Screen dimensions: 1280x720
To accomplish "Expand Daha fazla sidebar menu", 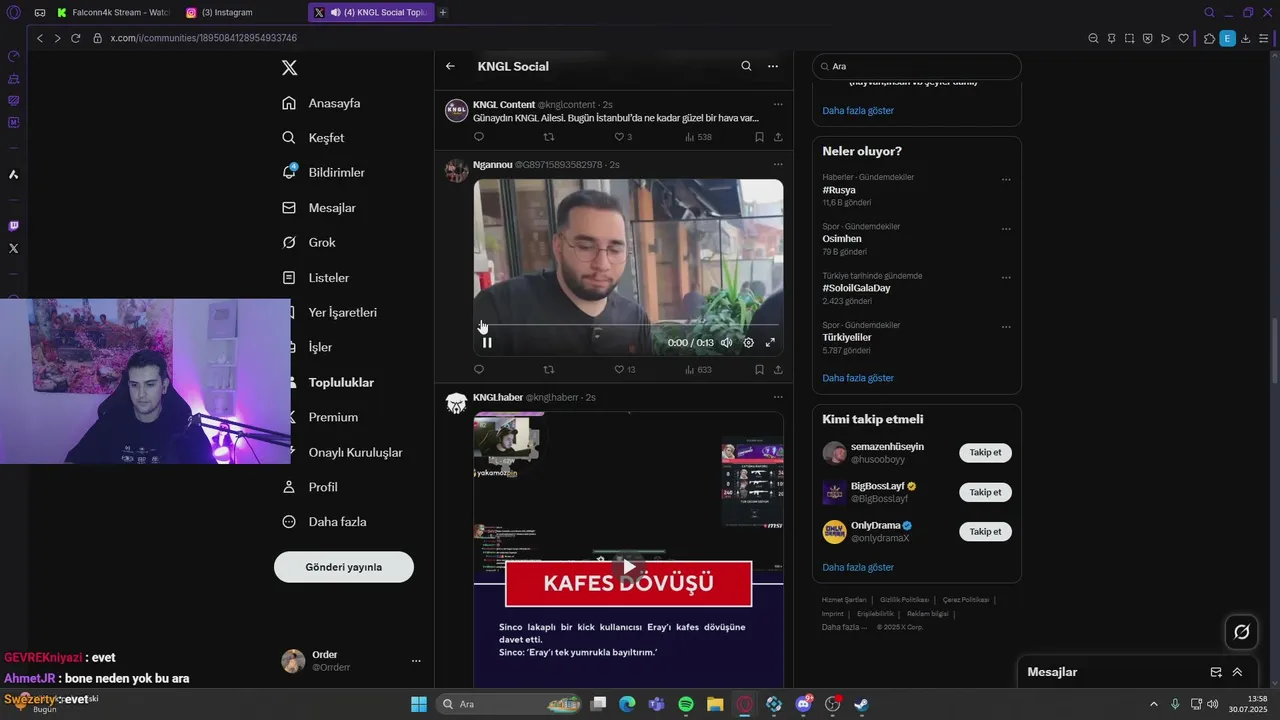I will click(x=324, y=522).
